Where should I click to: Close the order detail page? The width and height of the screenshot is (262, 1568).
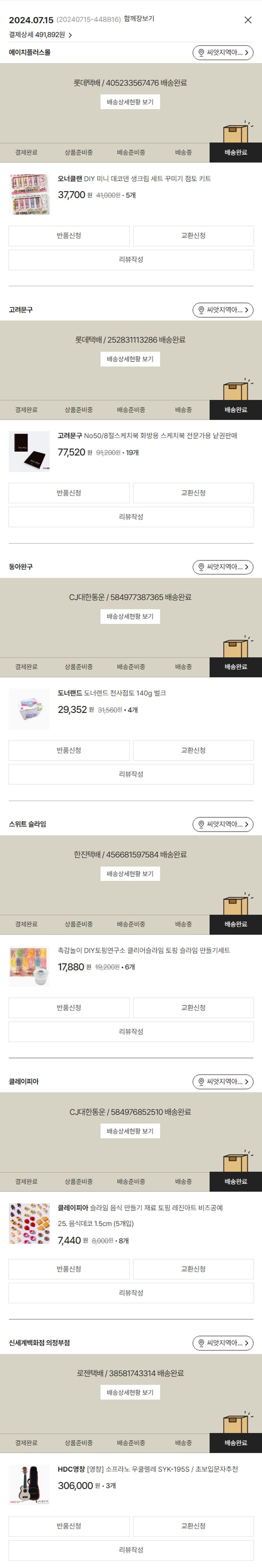tap(247, 20)
